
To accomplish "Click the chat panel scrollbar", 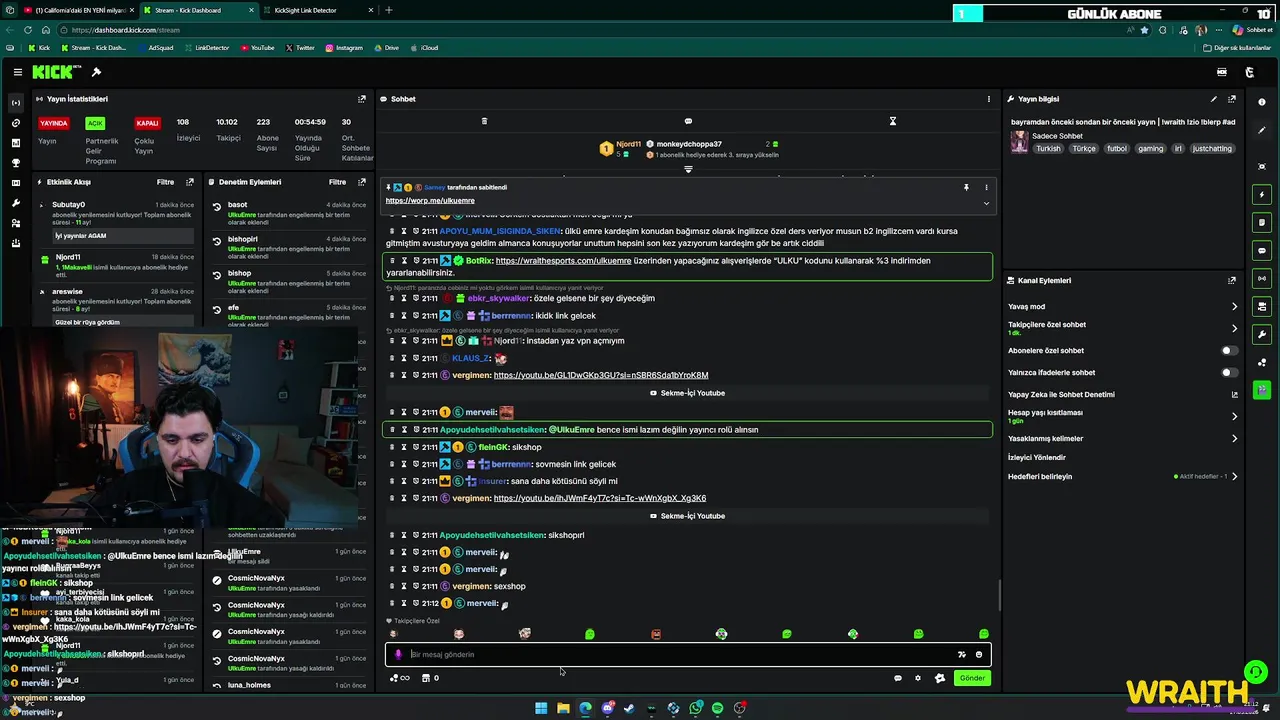I will tap(999, 596).
